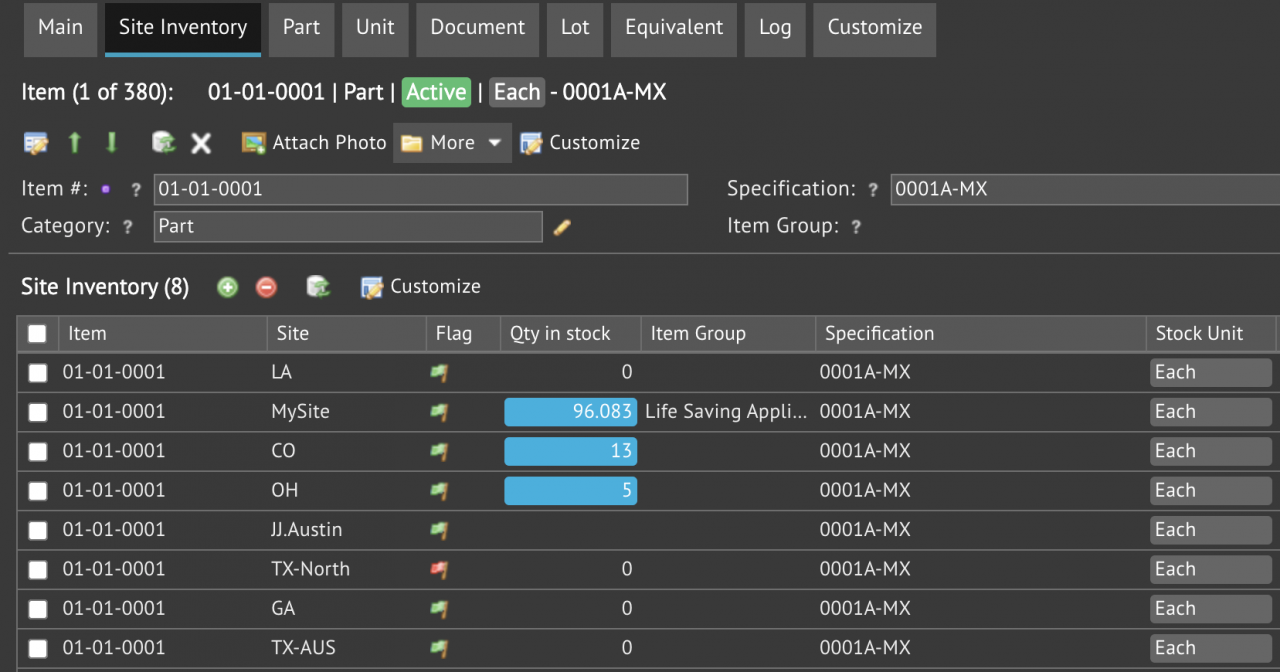Click the red minus remove record icon
Viewport: 1280px width, 672px height.
tap(266, 287)
